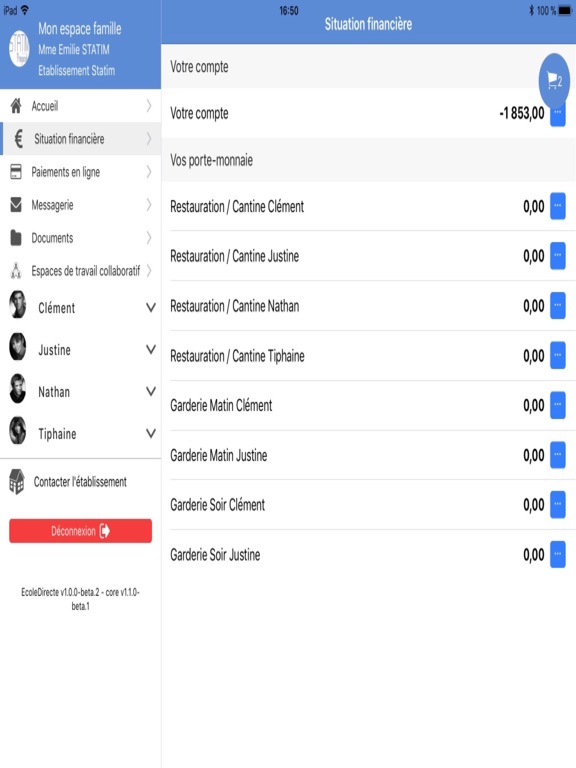The width and height of the screenshot is (576, 768).
Task: Open details button for Restauration / Cantine Clément
Action: click(557, 206)
